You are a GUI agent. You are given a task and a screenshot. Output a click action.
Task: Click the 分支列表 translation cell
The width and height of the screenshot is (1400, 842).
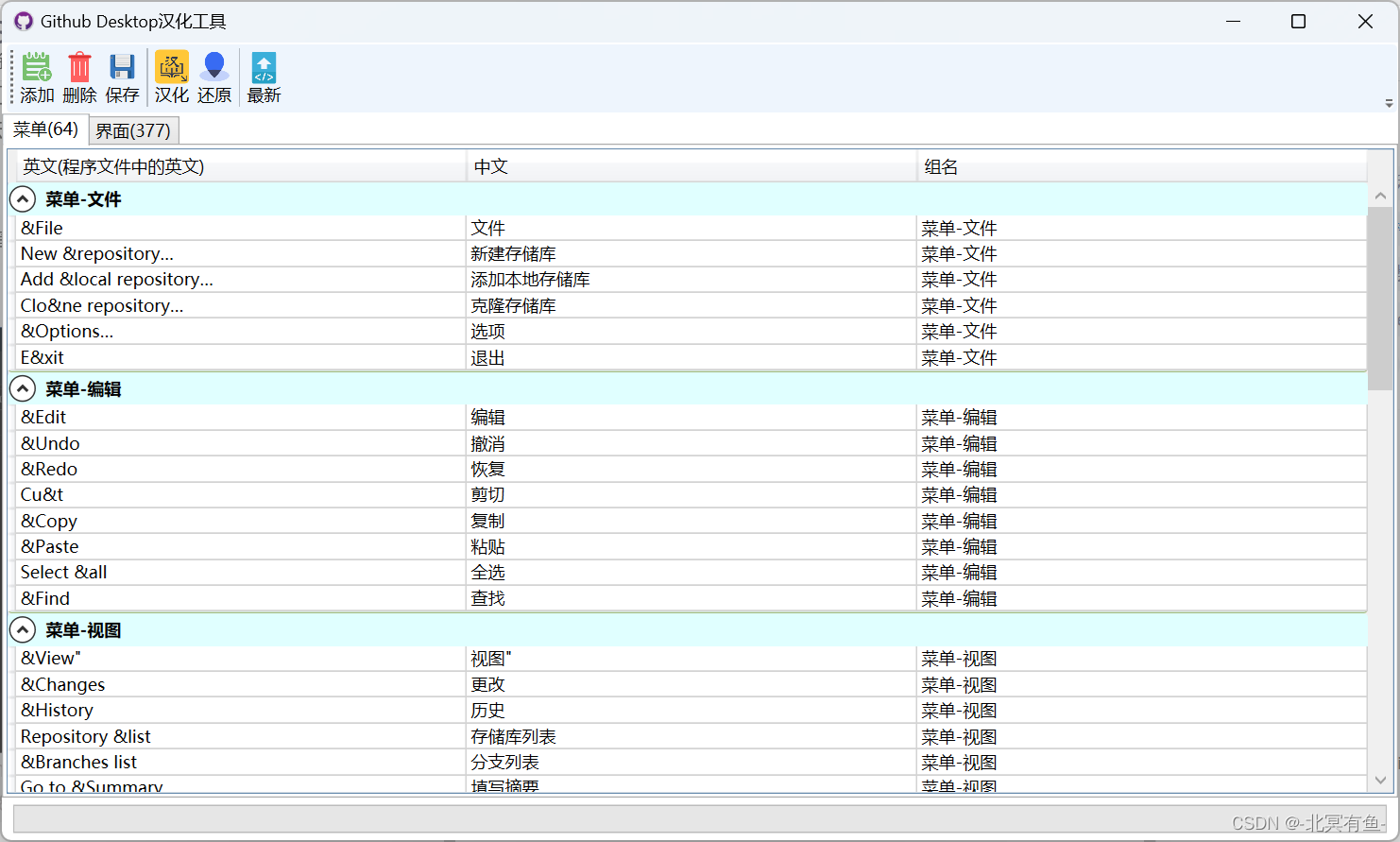click(x=692, y=762)
